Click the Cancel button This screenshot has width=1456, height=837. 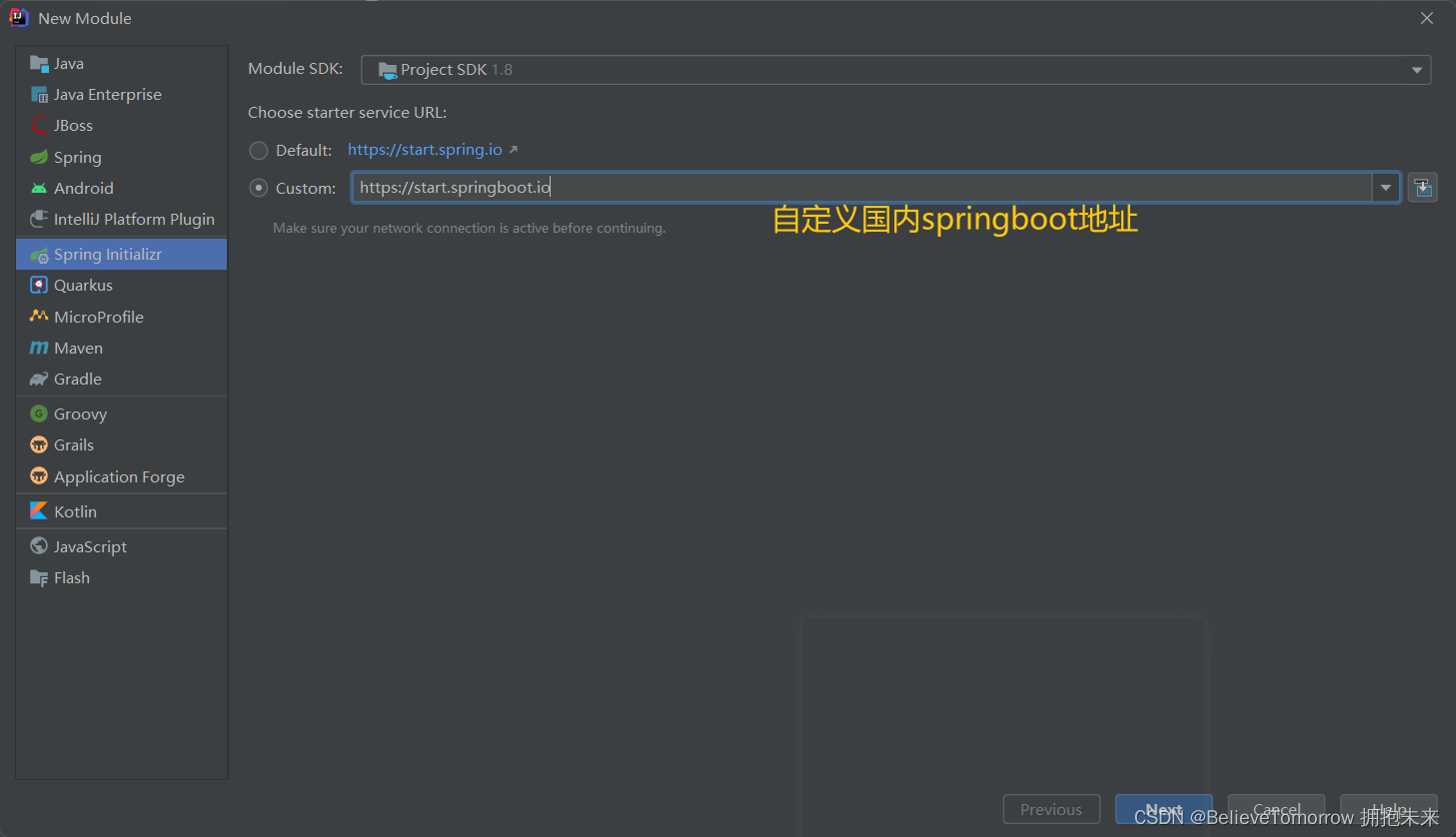[1276, 809]
